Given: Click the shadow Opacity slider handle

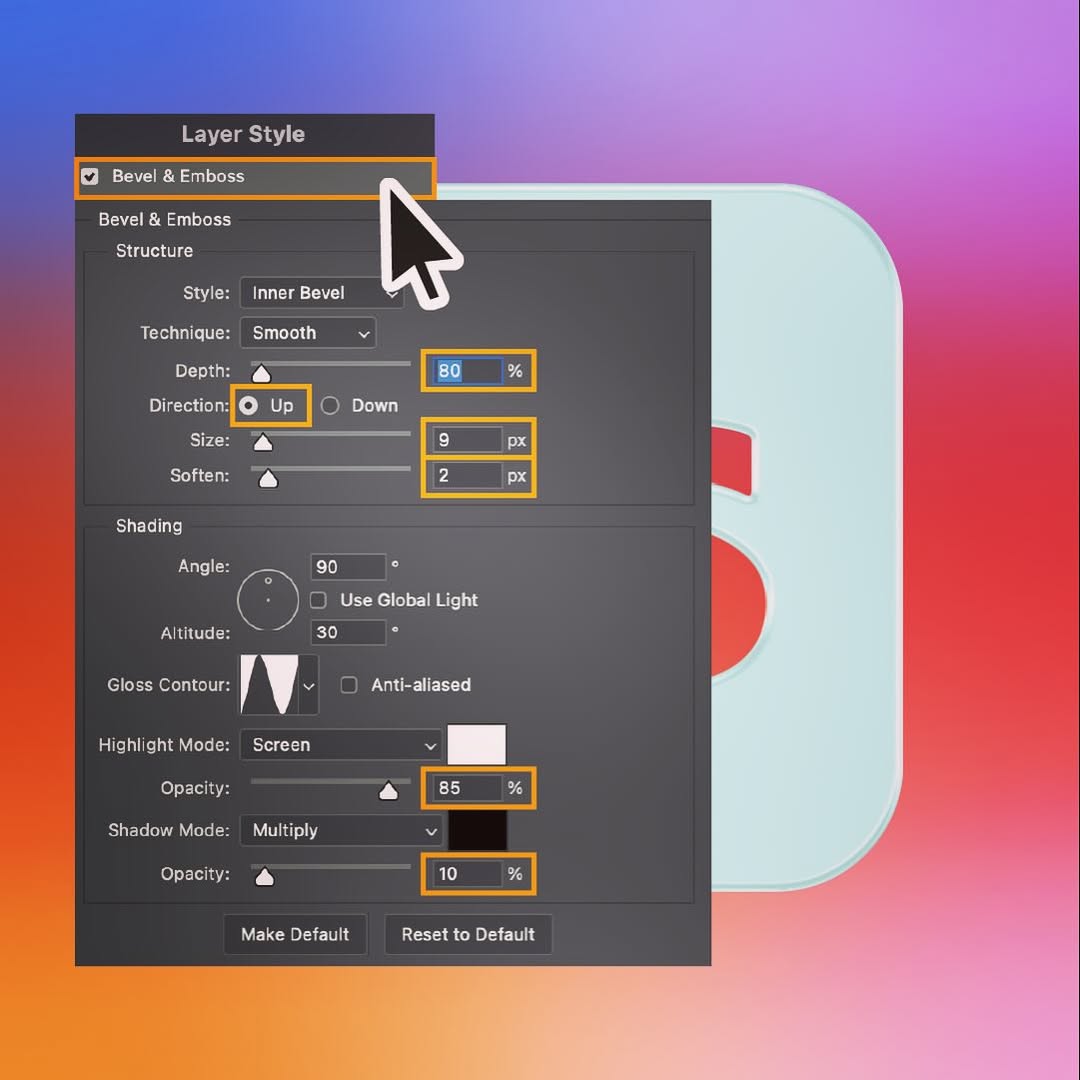Looking at the screenshot, I should click(x=264, y=876).
